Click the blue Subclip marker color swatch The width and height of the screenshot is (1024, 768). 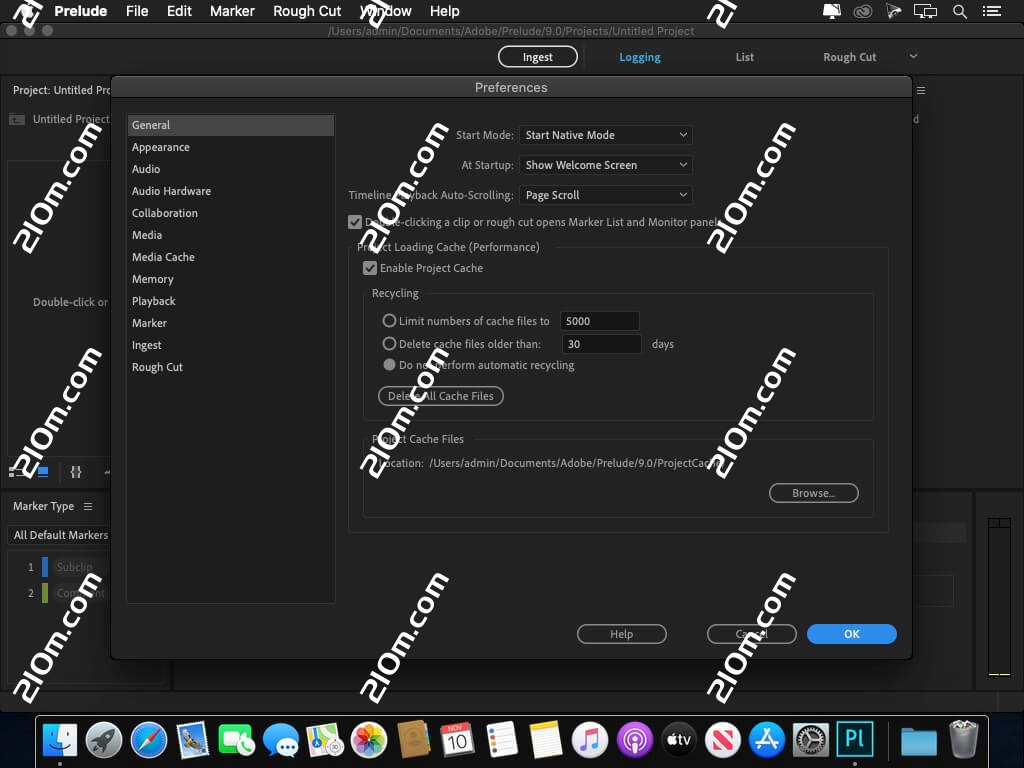click(45, 567)
